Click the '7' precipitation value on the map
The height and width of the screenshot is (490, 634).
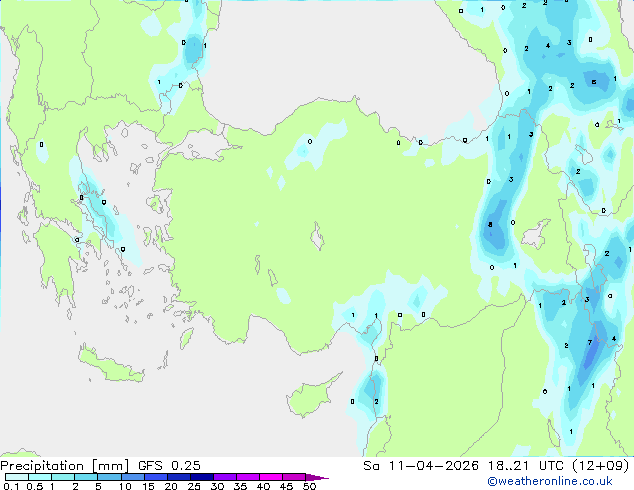click(590, 342)
